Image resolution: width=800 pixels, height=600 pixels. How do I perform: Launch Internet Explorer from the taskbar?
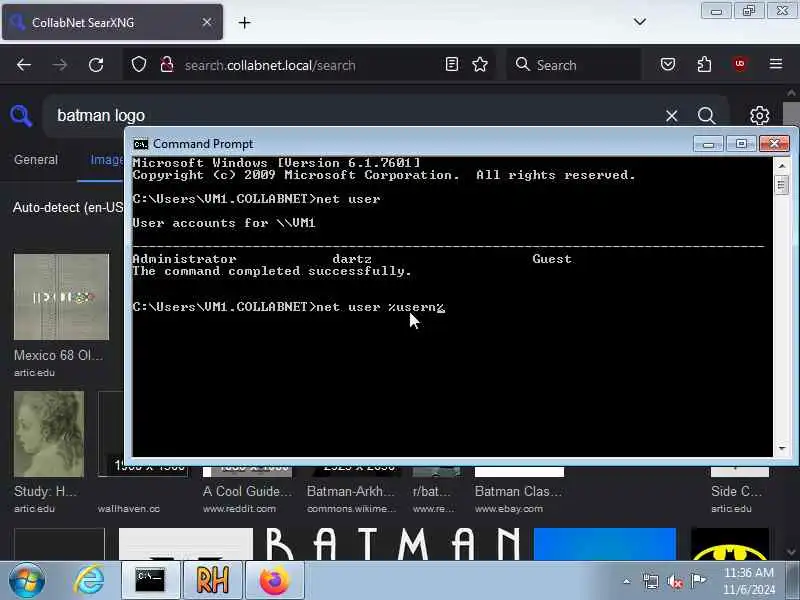click(89, 580)
